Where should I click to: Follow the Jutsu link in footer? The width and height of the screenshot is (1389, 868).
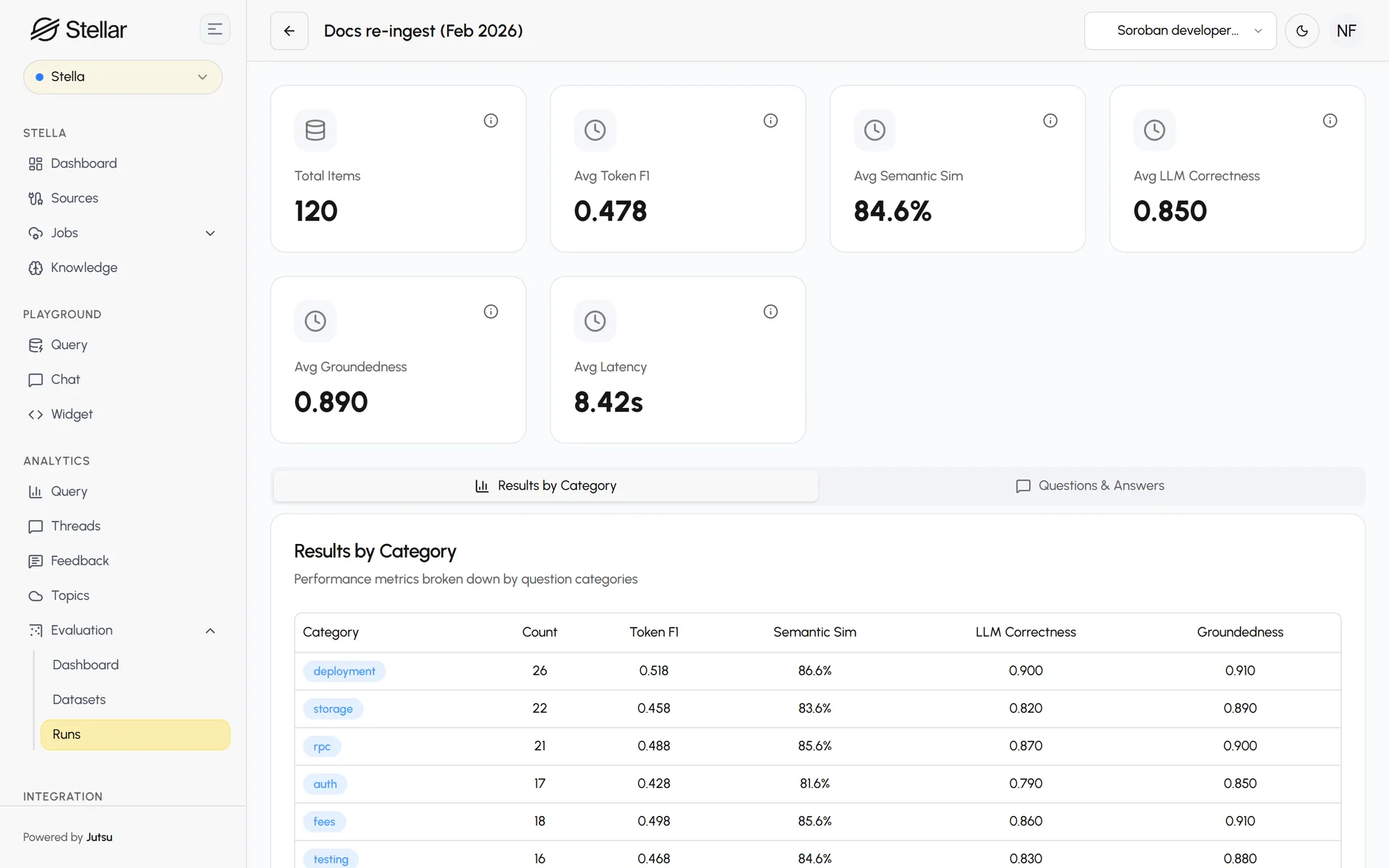pyautogui.click(x=99, y=837)
